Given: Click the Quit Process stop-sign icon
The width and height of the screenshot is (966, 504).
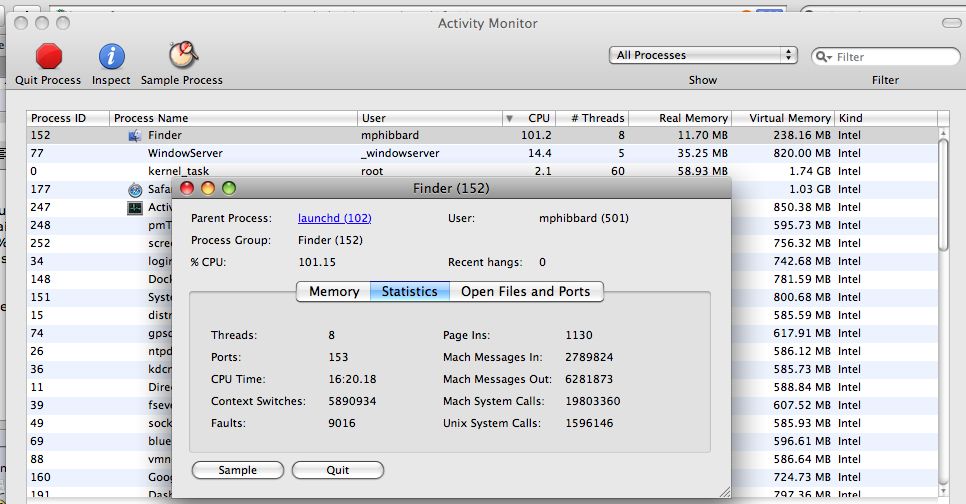Looking at the screenshot, I should (49, 56).
